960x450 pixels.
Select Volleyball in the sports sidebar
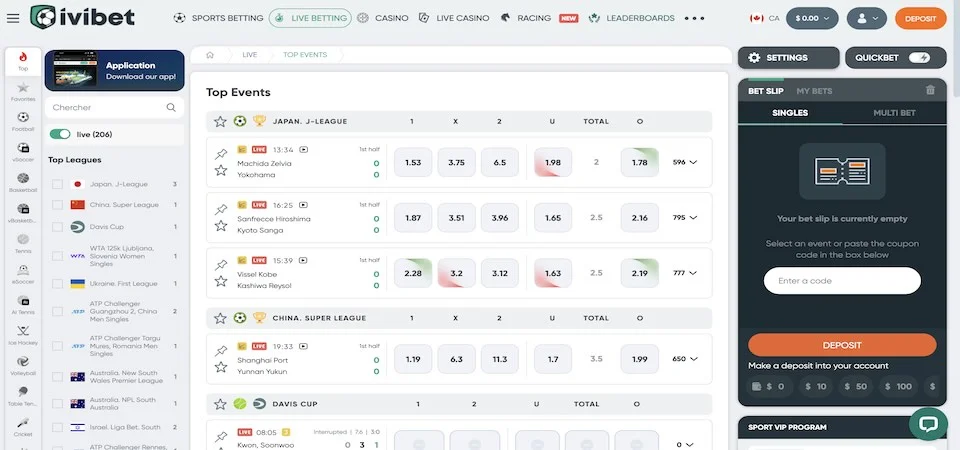(23, 366)
